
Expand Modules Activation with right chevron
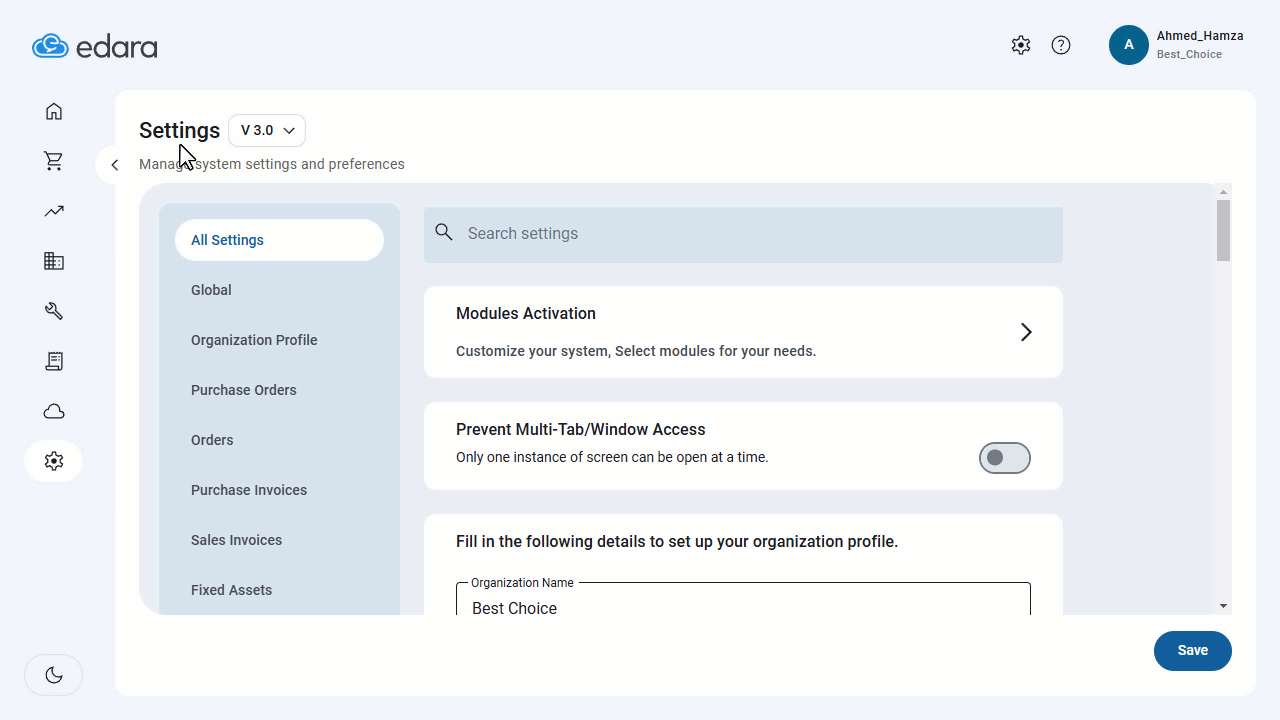(x=1026, y=332)
